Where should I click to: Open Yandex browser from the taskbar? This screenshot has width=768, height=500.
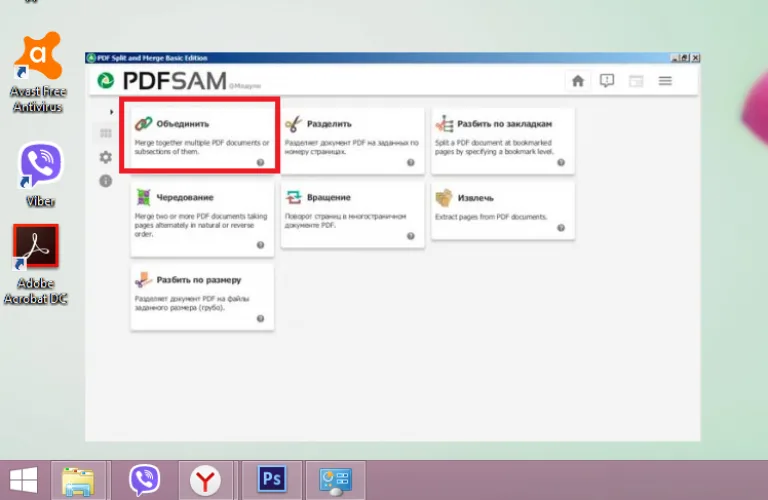pyautogui.click(x=205, y=481)
